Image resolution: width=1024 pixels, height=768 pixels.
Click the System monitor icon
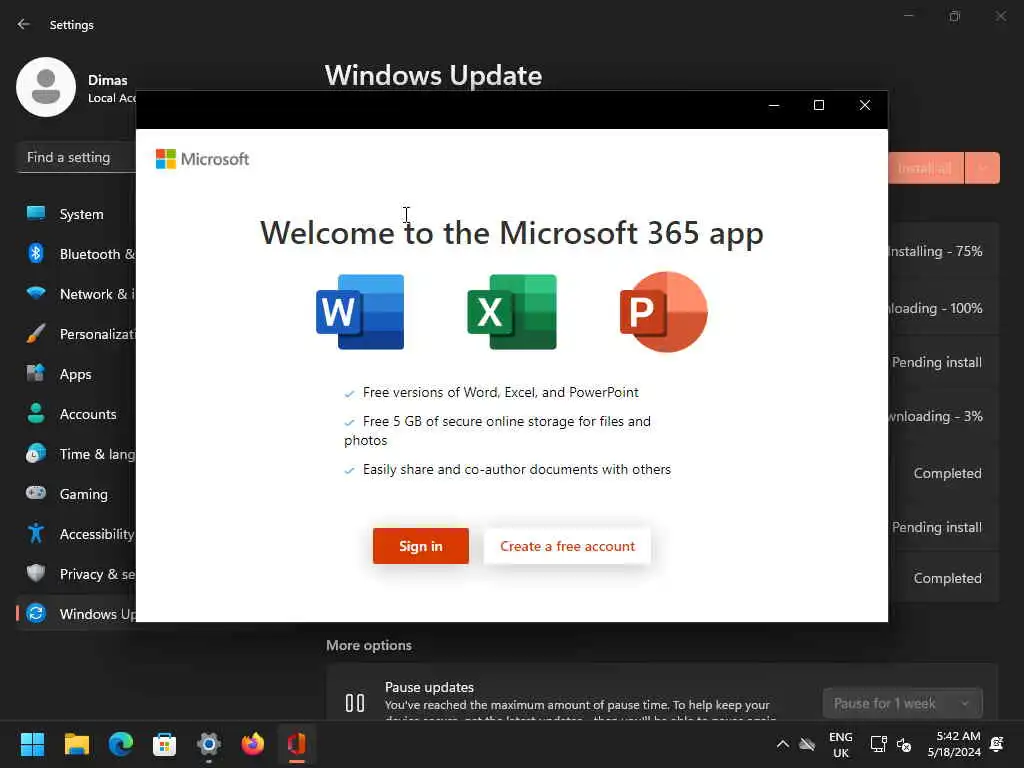coord(36,214)
